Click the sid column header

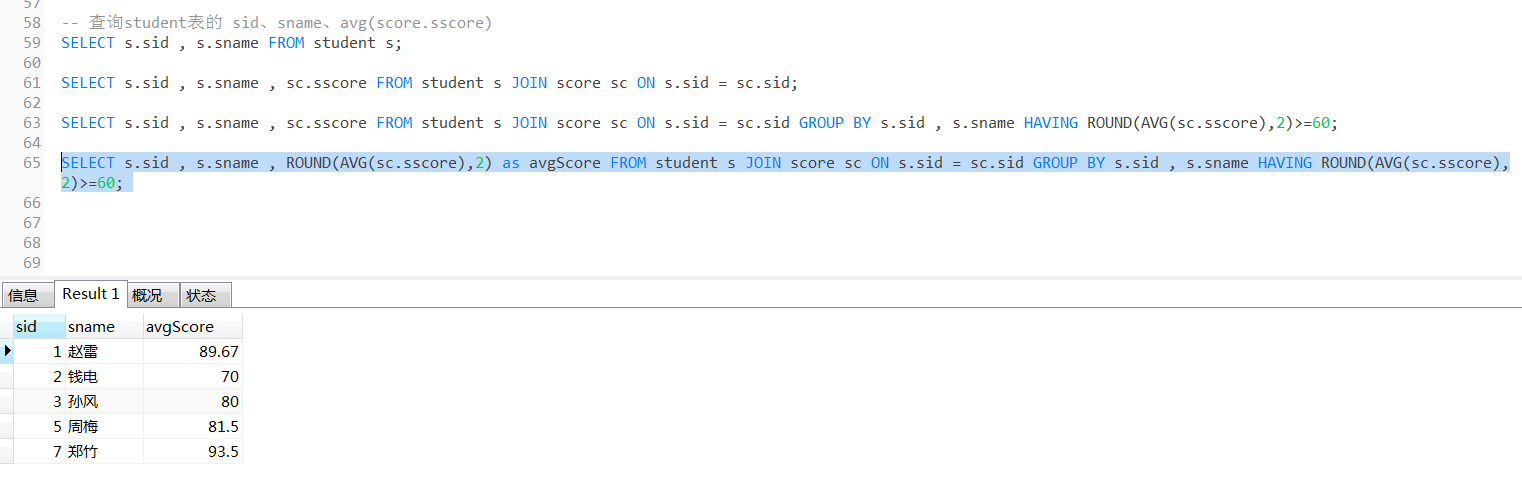point(40,326)
